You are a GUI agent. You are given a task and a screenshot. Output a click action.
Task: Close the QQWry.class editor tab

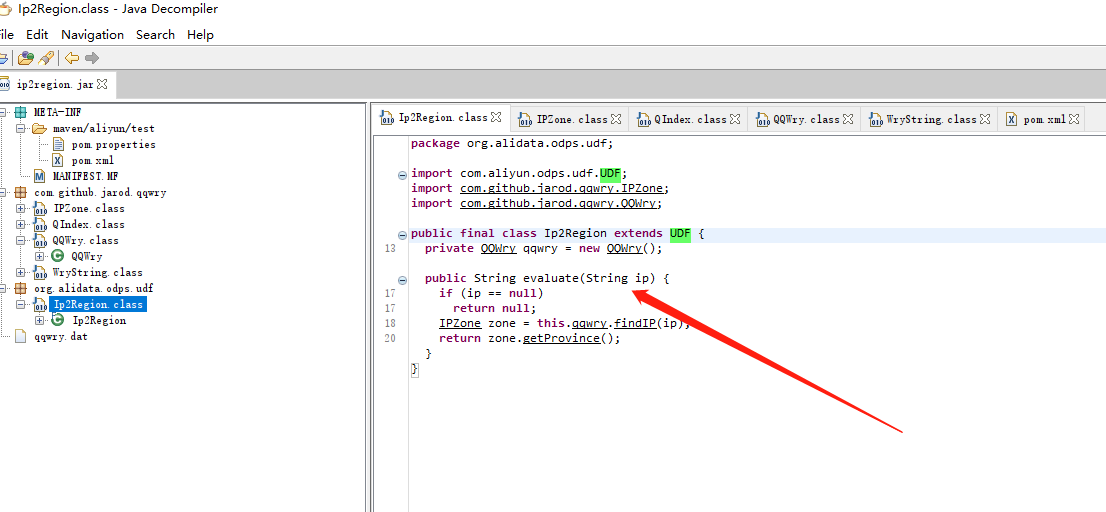848,119
